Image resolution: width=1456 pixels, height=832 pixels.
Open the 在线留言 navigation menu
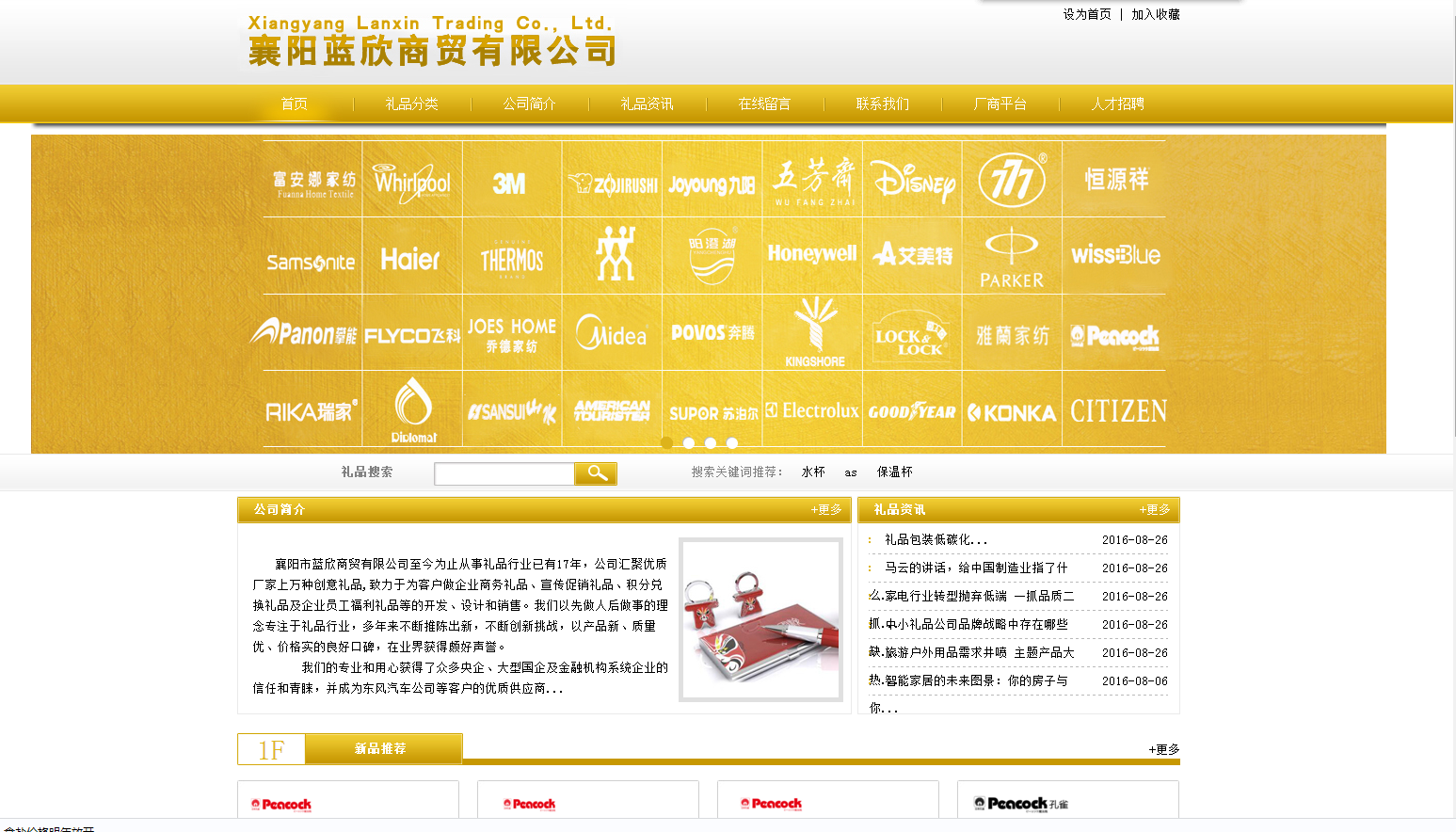765,104
